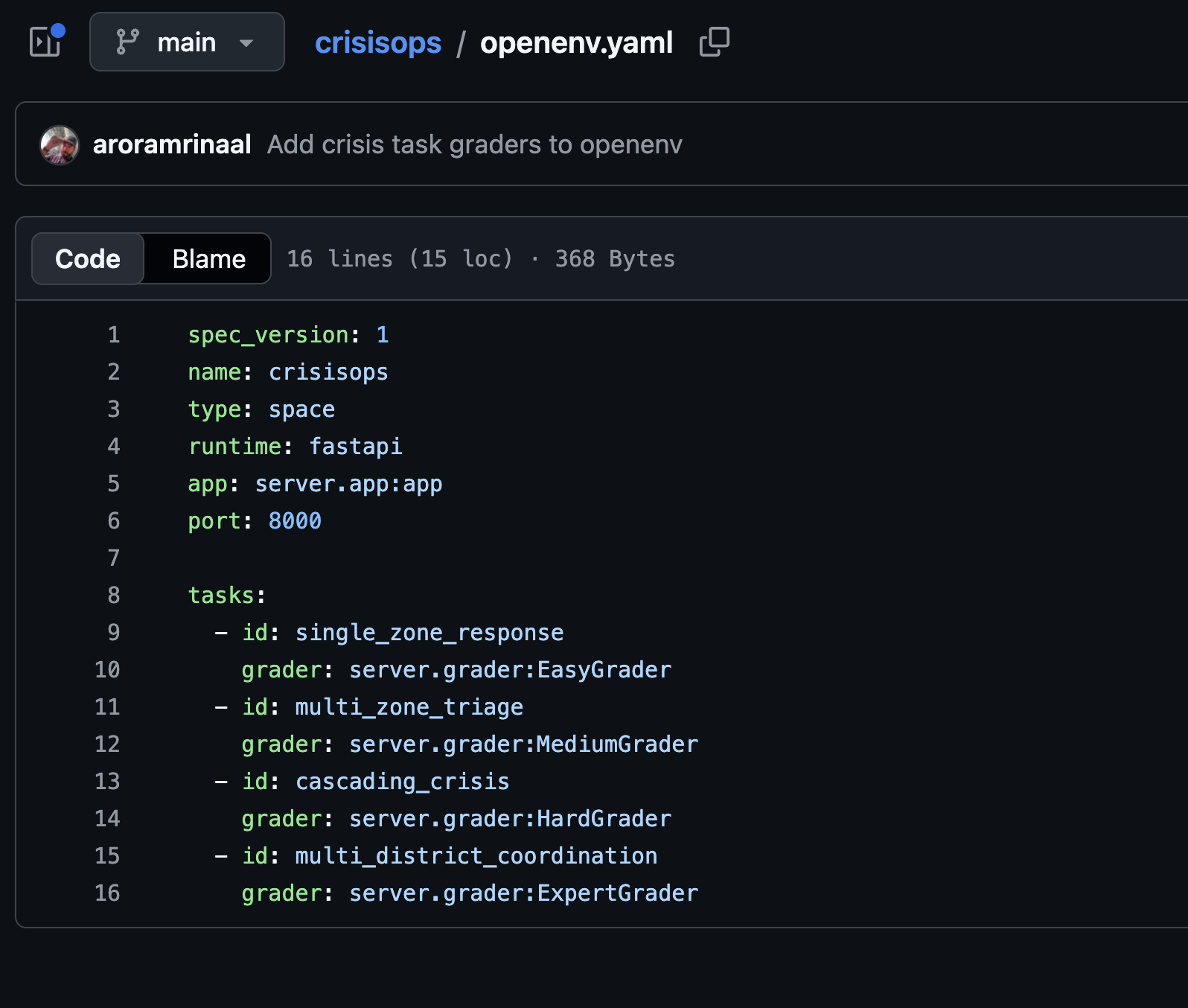Click line number 8
The image size is (1188, 1008).
pos(113,596)
